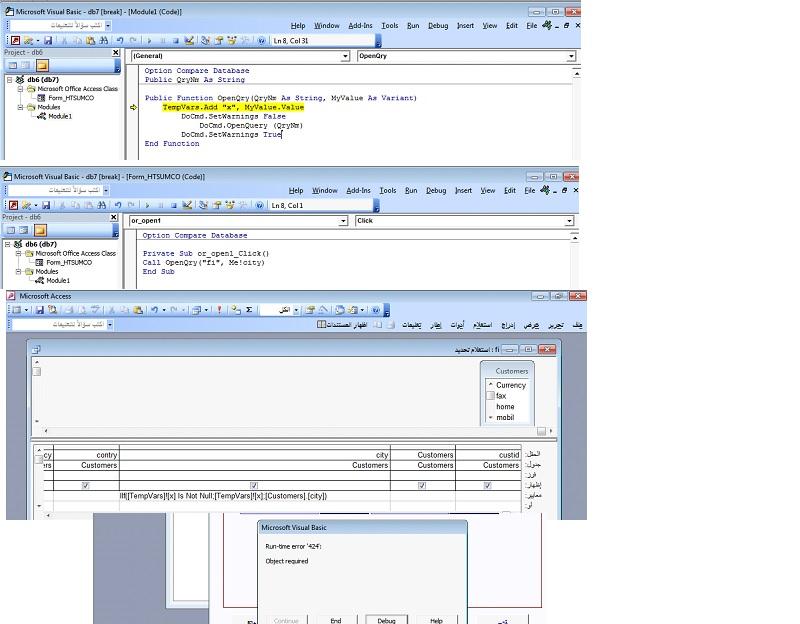Click Toggle Folders icon in Form_HTSUMCO window Project pane
This screenshot has width=800, height=624.
point(40,230)
